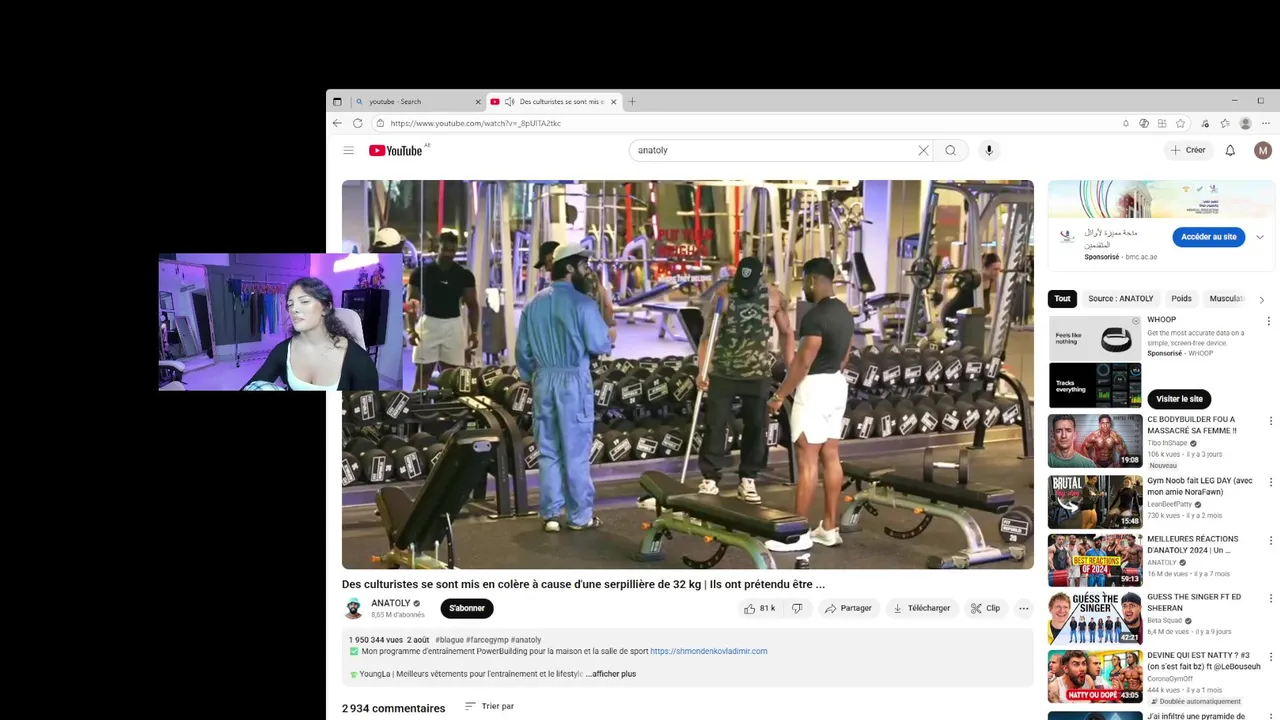Dislike the video with thumbs down
Image resolution: width=1280 pixels, height=720 pixels.
[x=797, y=608]
